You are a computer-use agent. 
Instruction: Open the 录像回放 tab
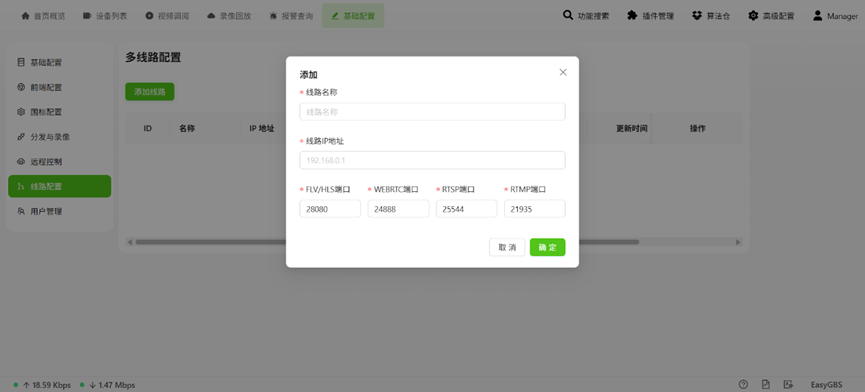pyautogui.click(x=229, y=16)
